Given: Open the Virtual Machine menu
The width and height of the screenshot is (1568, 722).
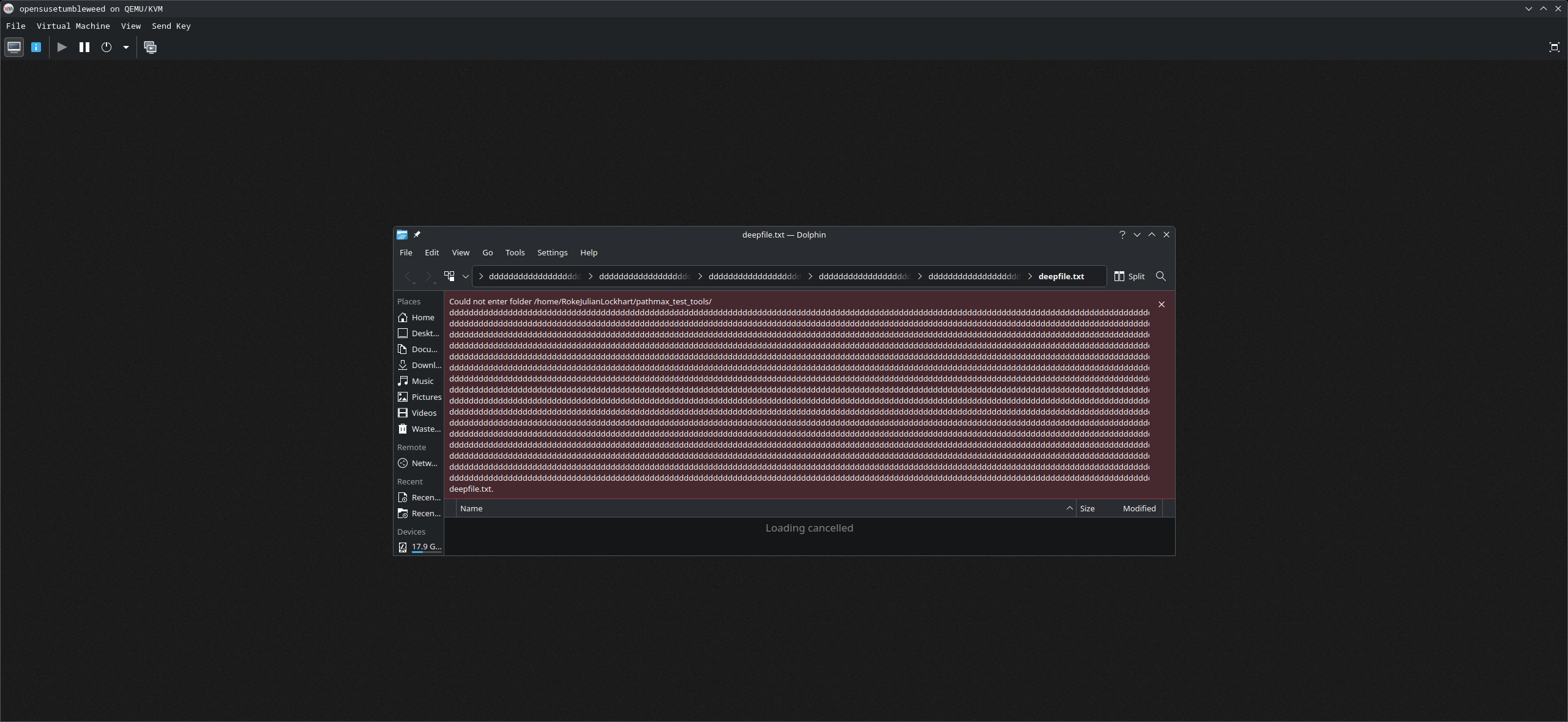Looking at the screenshot, I should click(x=73, y=26).
